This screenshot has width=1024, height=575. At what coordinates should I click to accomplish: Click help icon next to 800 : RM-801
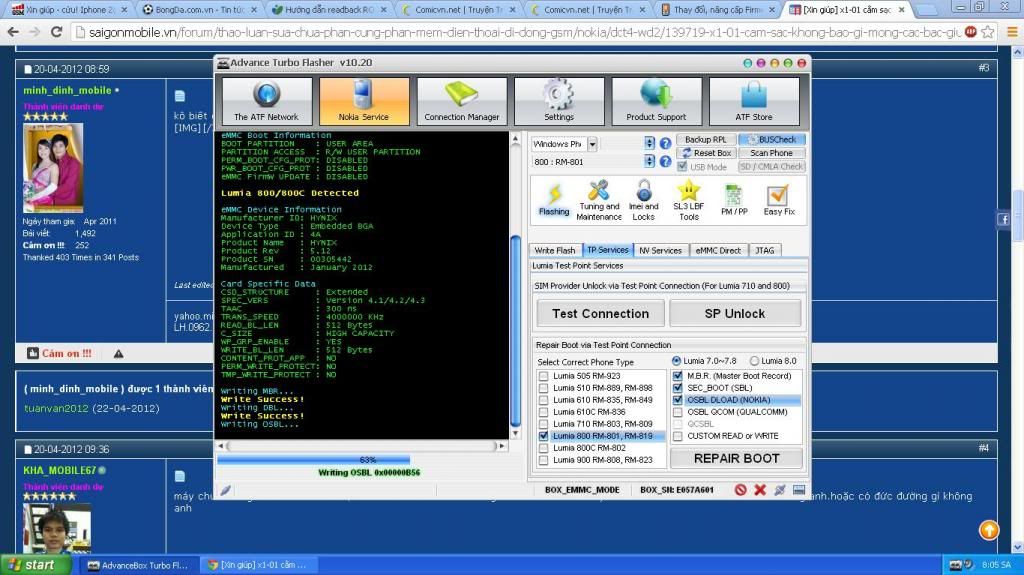click(x=665, y=161)
